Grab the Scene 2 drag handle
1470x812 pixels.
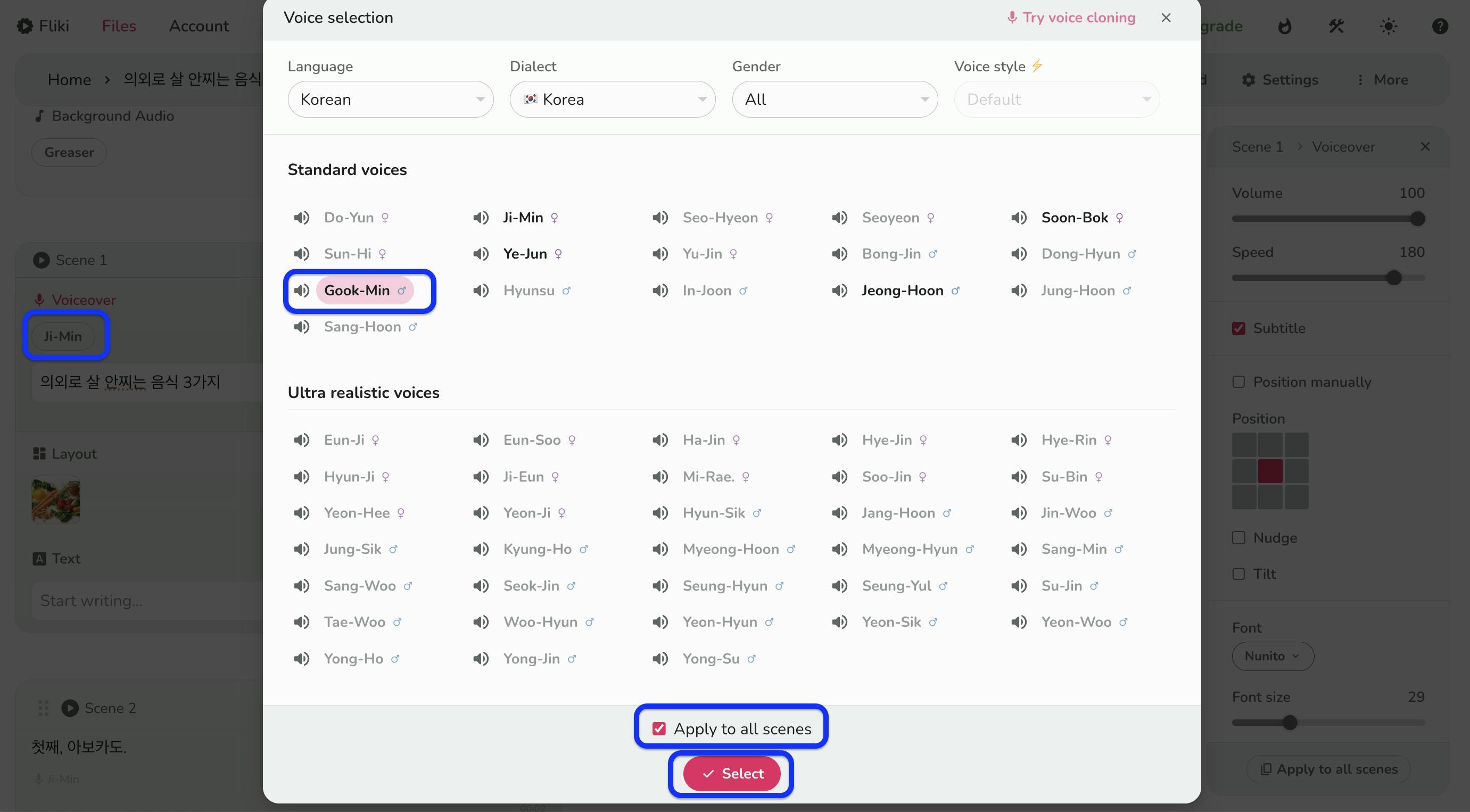43,708
